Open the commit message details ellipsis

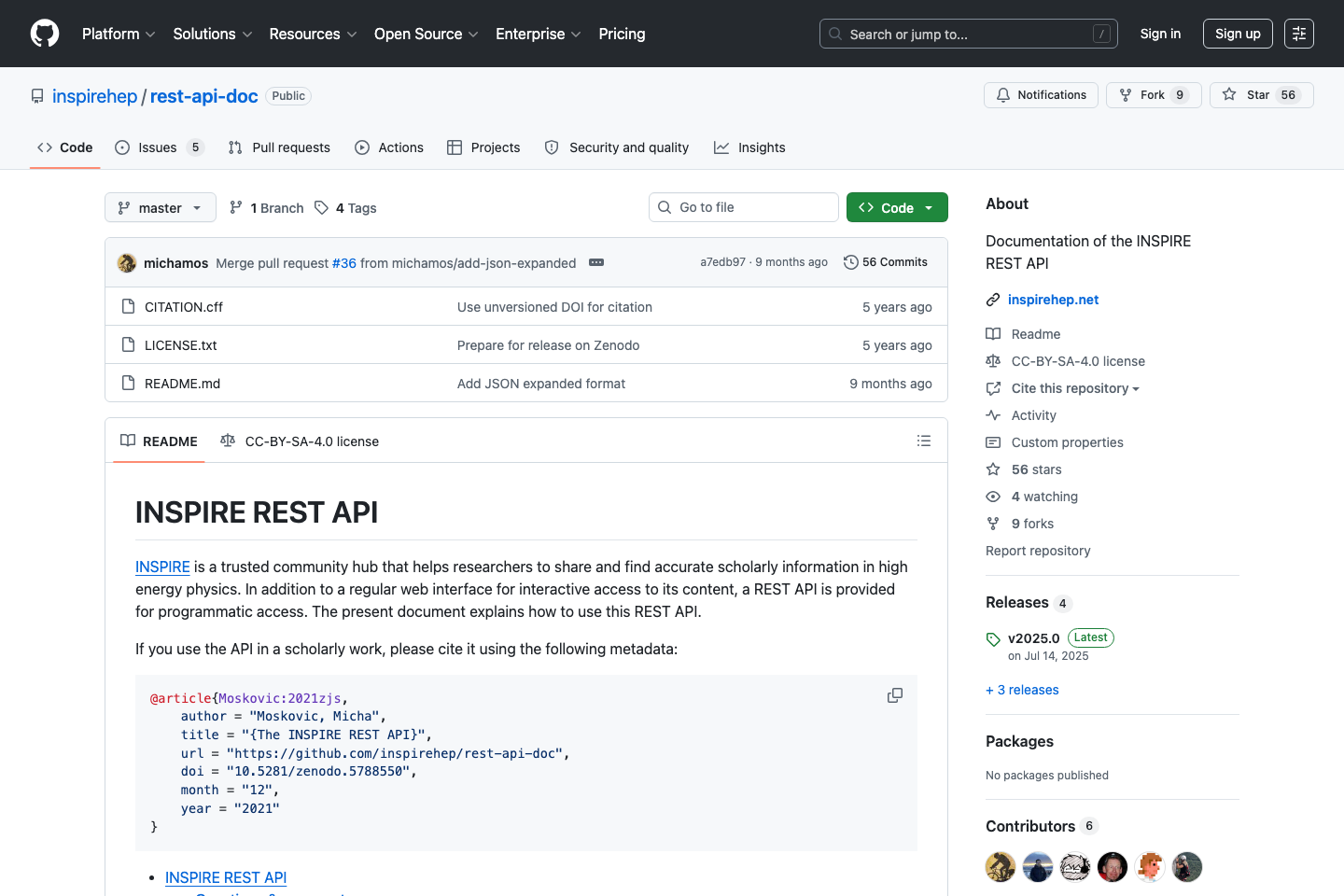coord(595,262)
